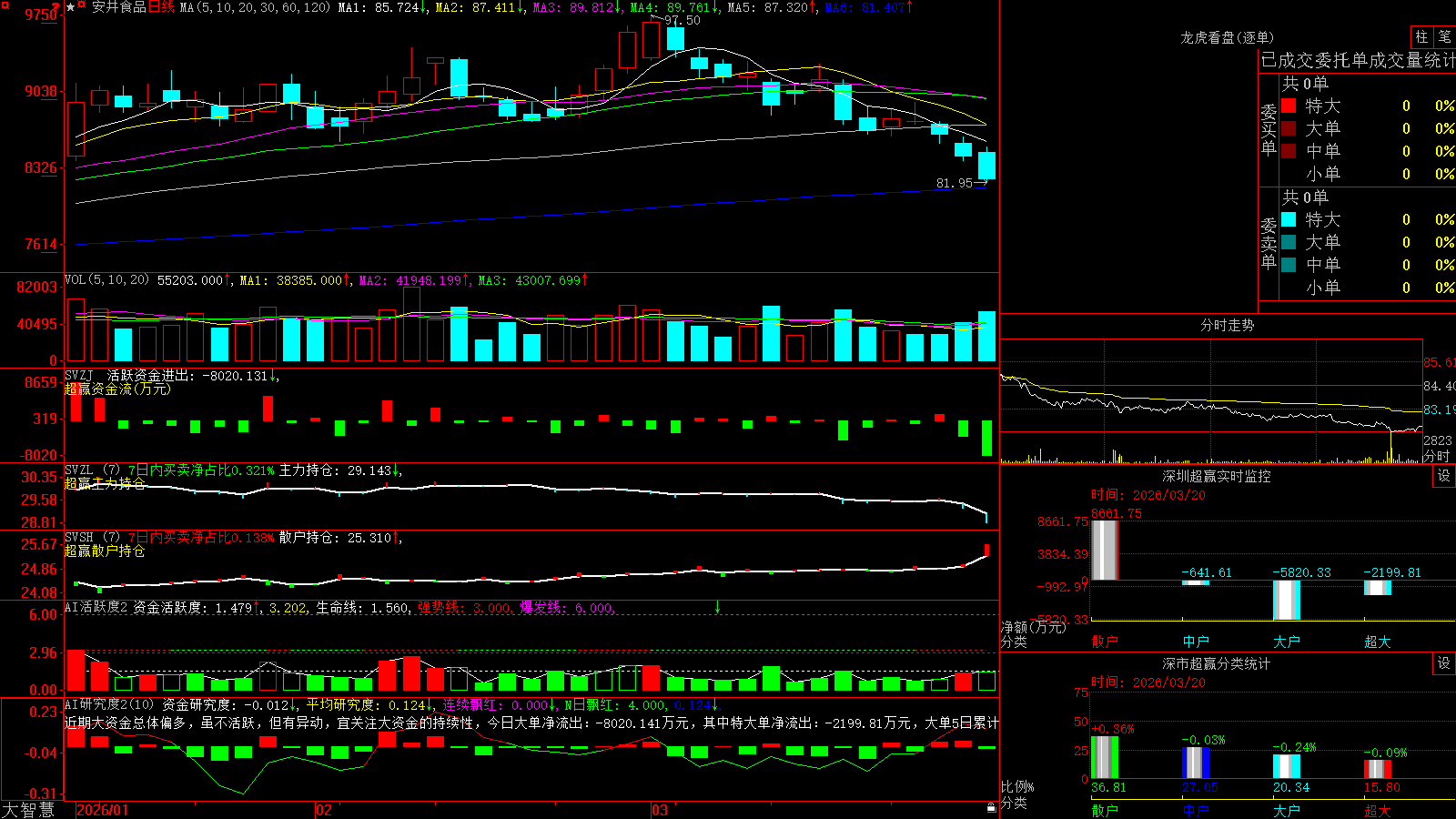The height and width of the screenshot is (819, 1456).
Task: Click the 超赢主力持仓 yellow label
Action: tap(105, 483)
